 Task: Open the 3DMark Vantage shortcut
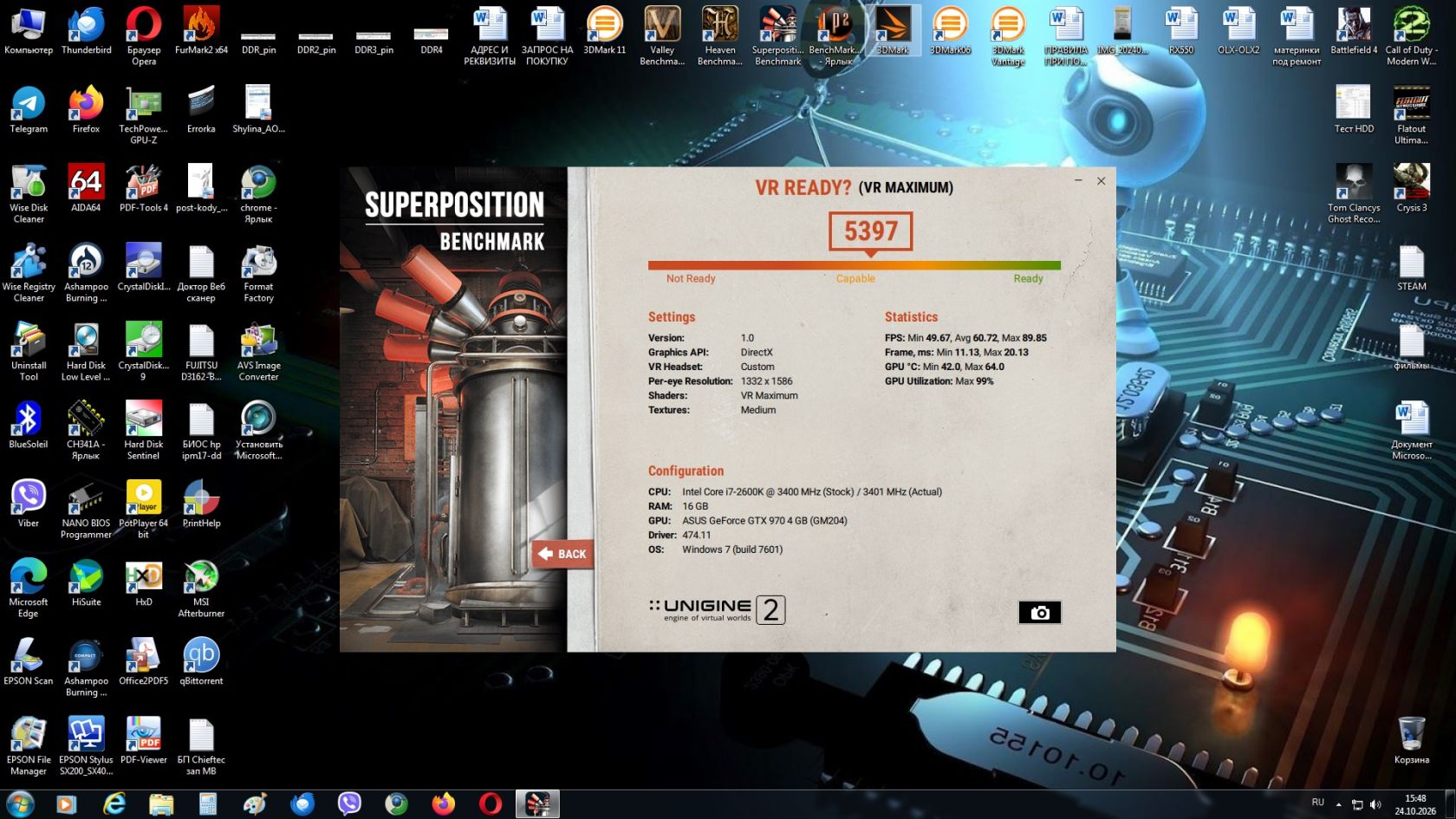(x=1008, y=36)
